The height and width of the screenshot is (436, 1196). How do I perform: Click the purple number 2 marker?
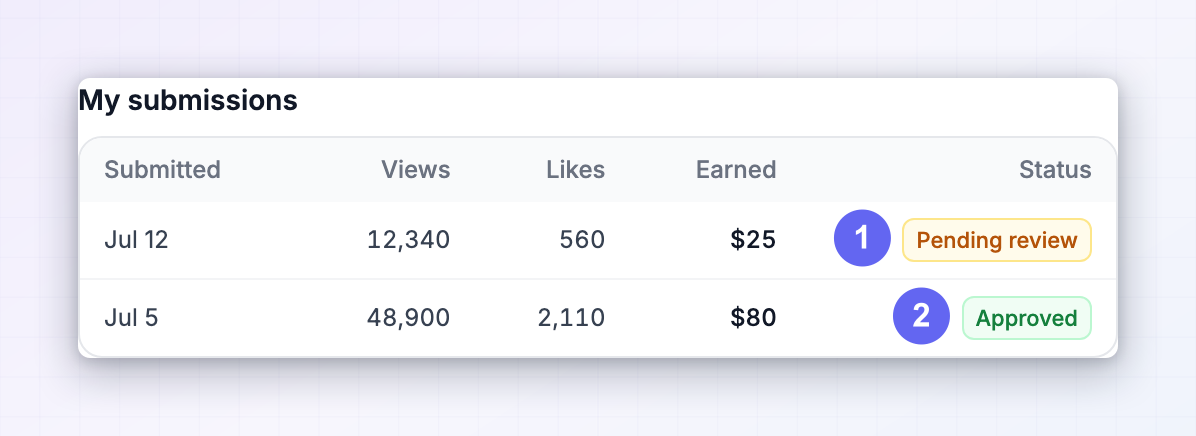[x=921, y=316]
